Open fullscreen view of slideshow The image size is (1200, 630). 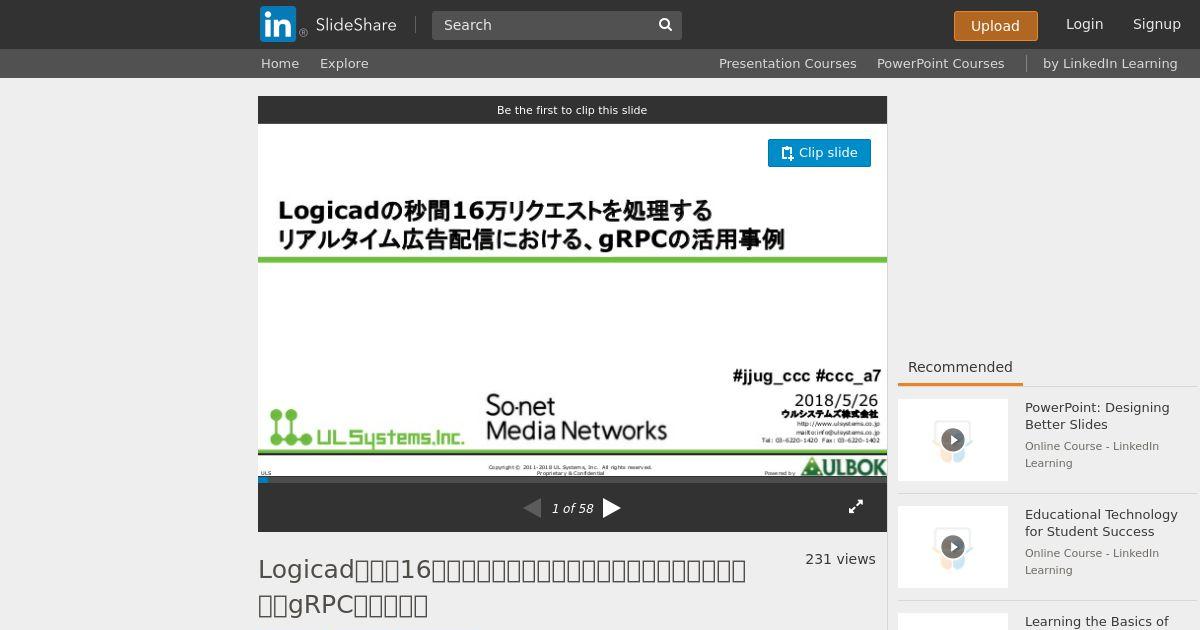[x=856, y=507]
